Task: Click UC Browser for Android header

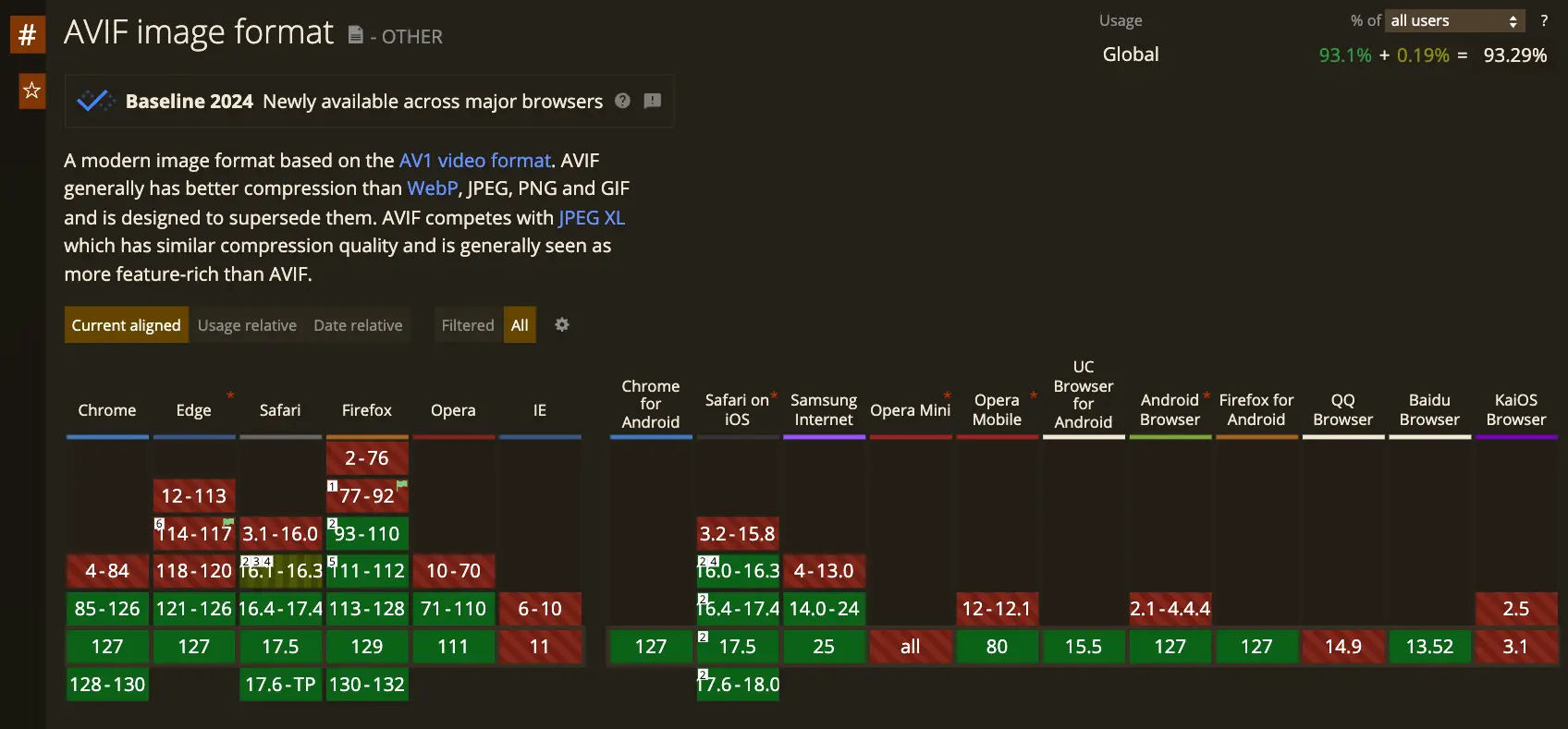Action: [1084, 395]
